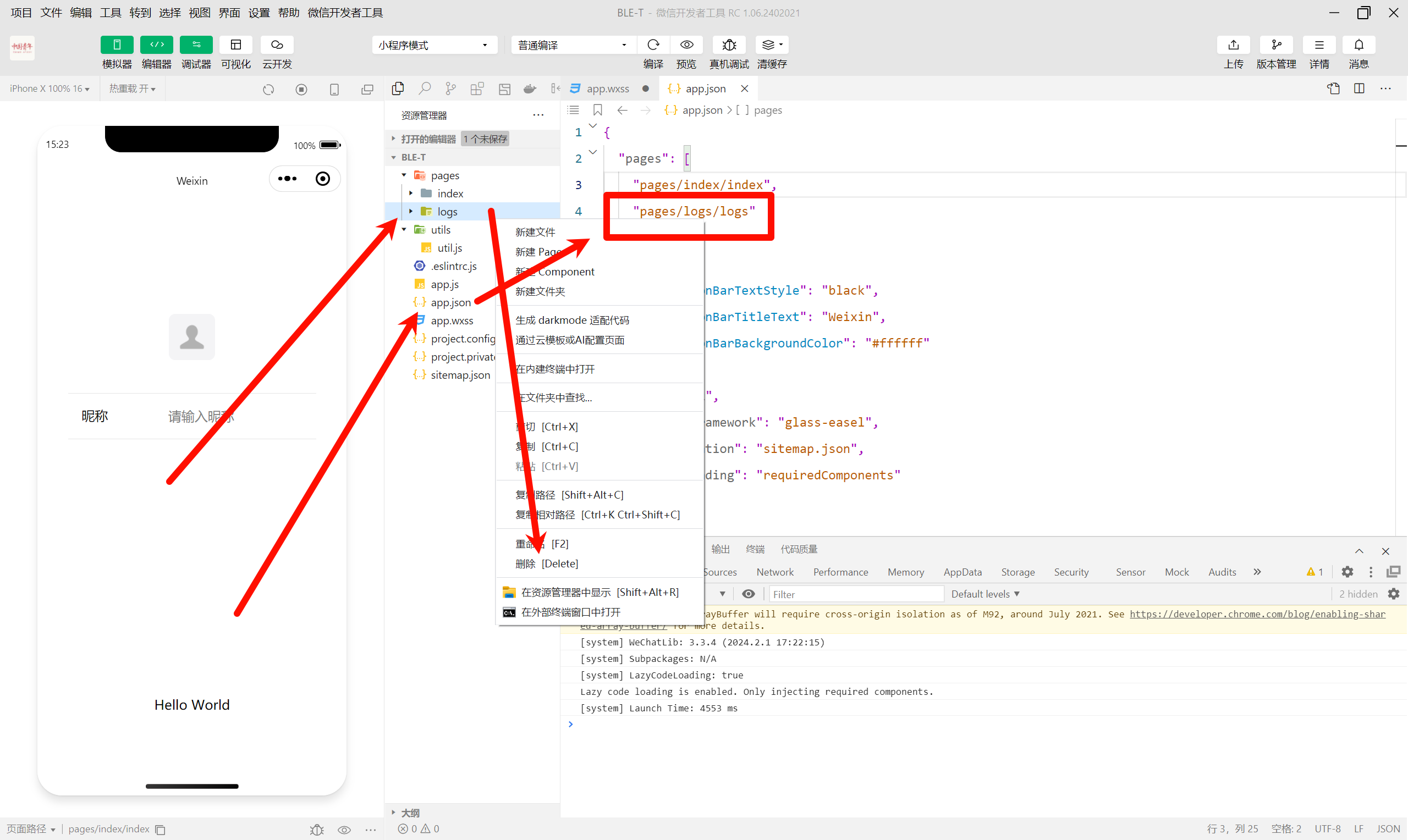This screenshot has height=840, width=1408.
Task: Toggle the simulator (模拟器) panel button
Action: (117, 45)
